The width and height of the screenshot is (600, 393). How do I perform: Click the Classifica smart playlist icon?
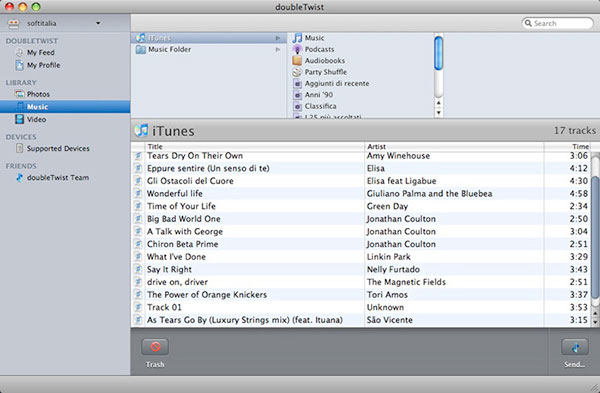coord(297,106)
